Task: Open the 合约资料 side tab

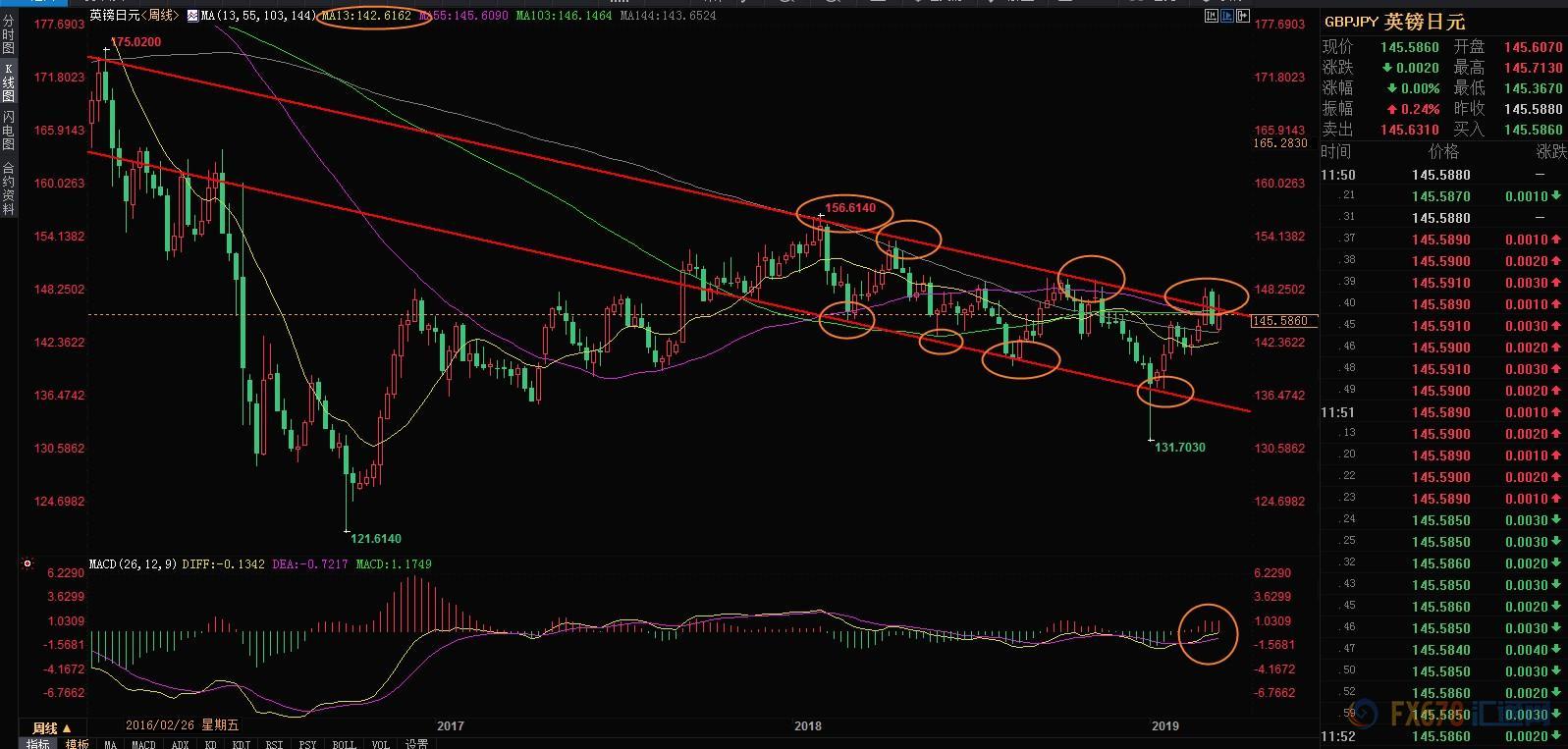Action: pyautogui.click(x=9, y=188)
